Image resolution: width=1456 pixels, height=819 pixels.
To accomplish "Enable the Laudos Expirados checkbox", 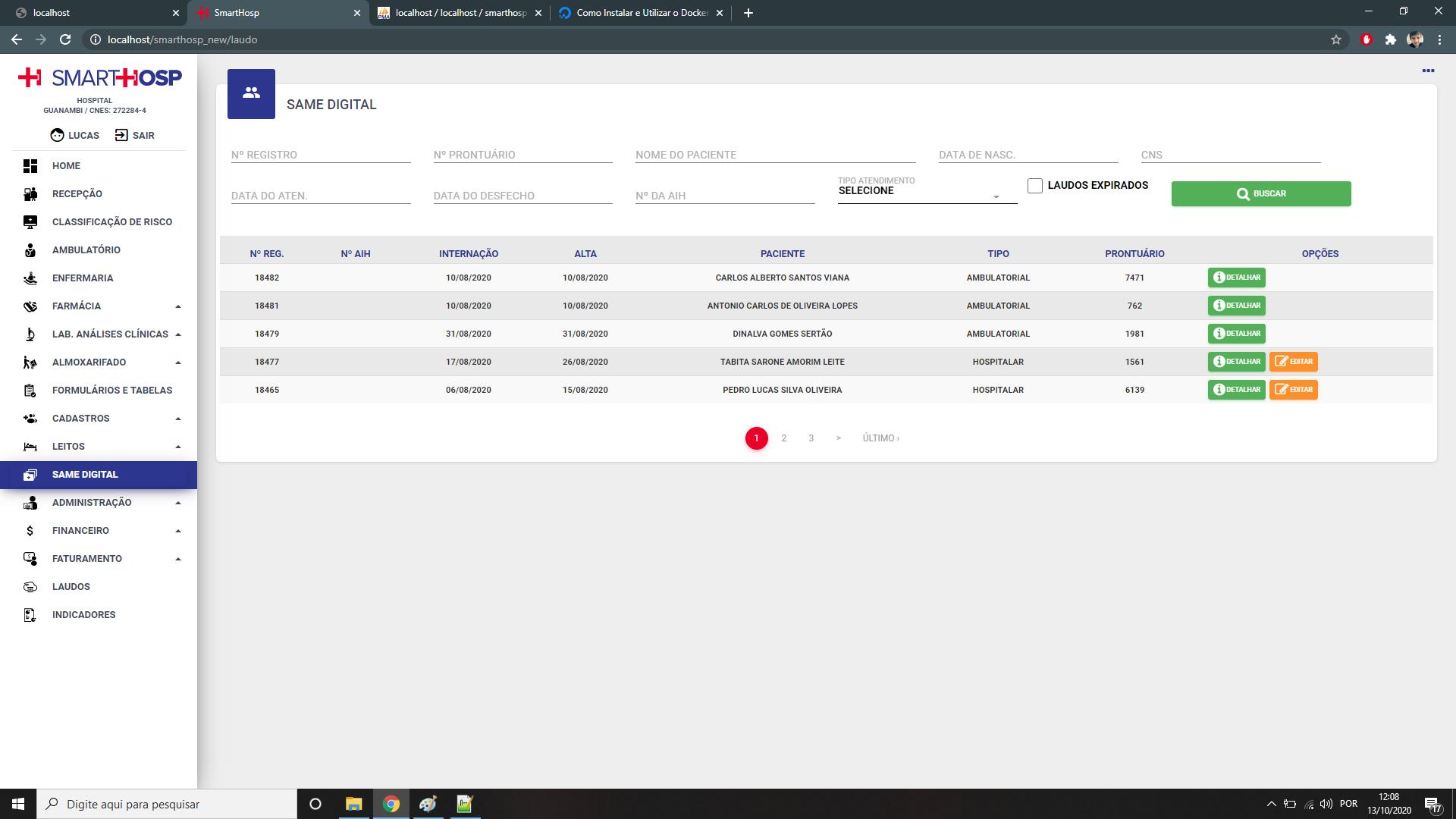I will point(1034,186).
